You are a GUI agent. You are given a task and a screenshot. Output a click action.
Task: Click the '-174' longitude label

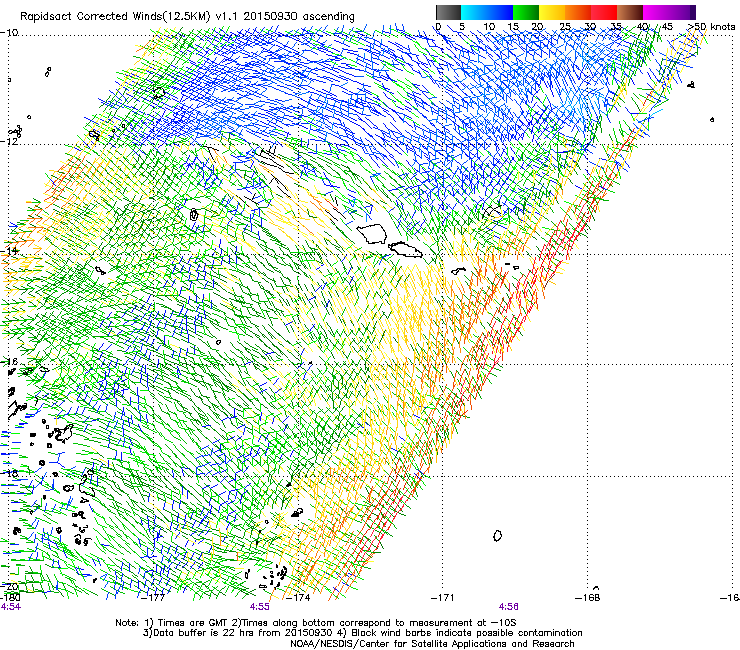[x=299, y=598]
